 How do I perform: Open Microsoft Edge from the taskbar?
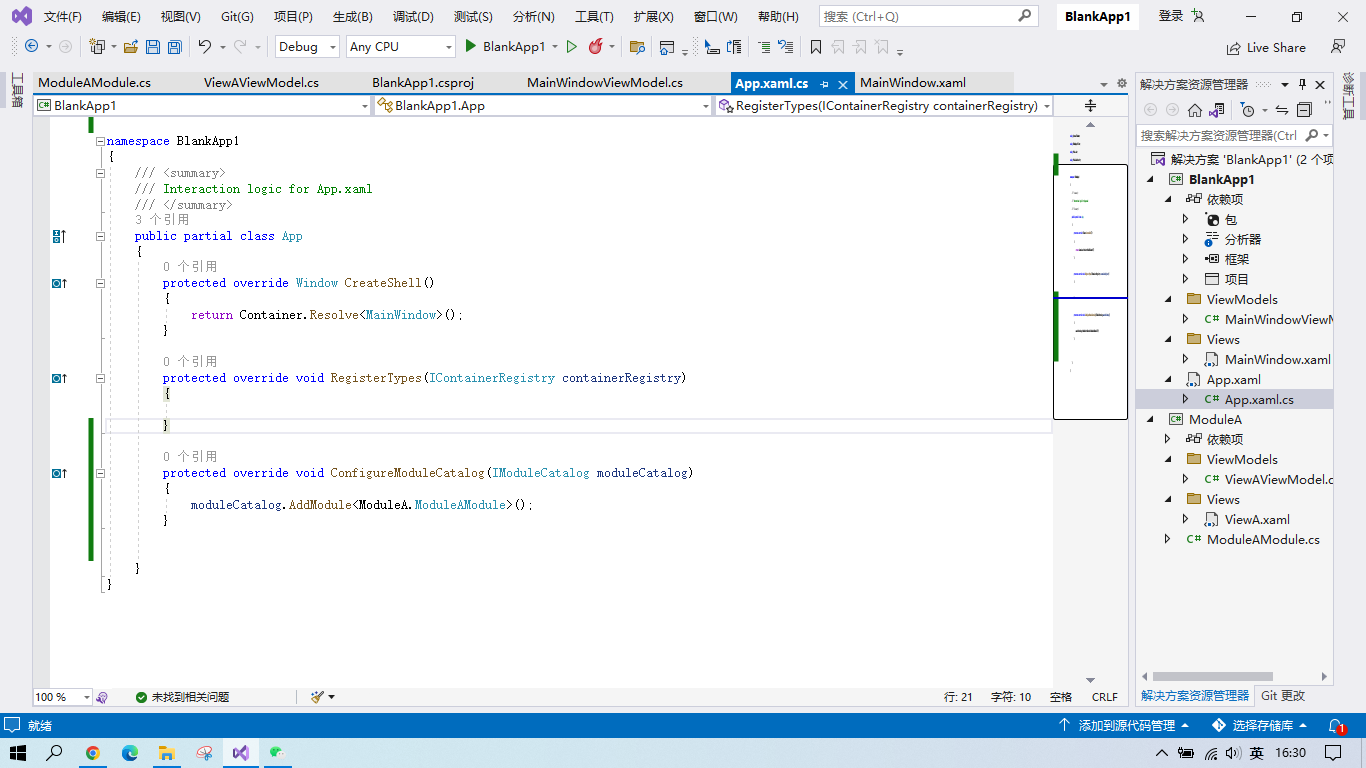[130, 753]
